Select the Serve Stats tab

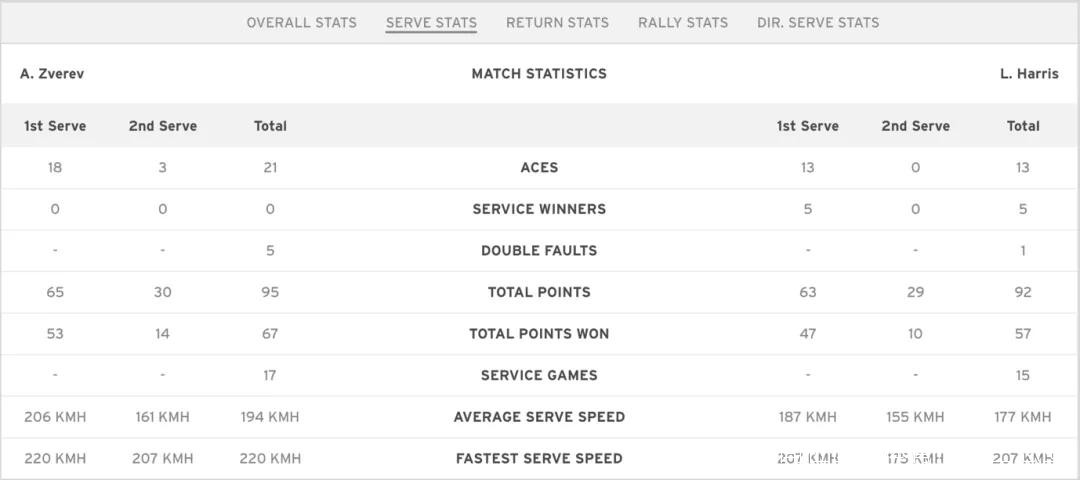click(431, 22)
